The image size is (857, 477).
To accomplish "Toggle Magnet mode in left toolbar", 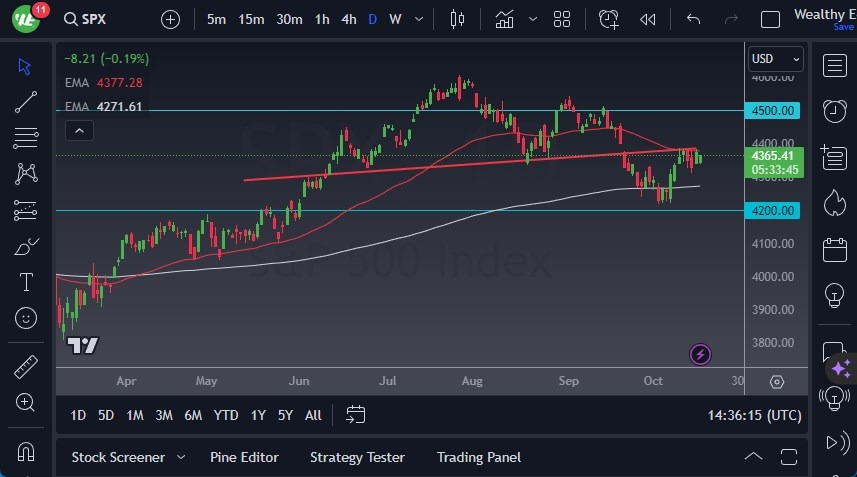I will coord(26,450).
